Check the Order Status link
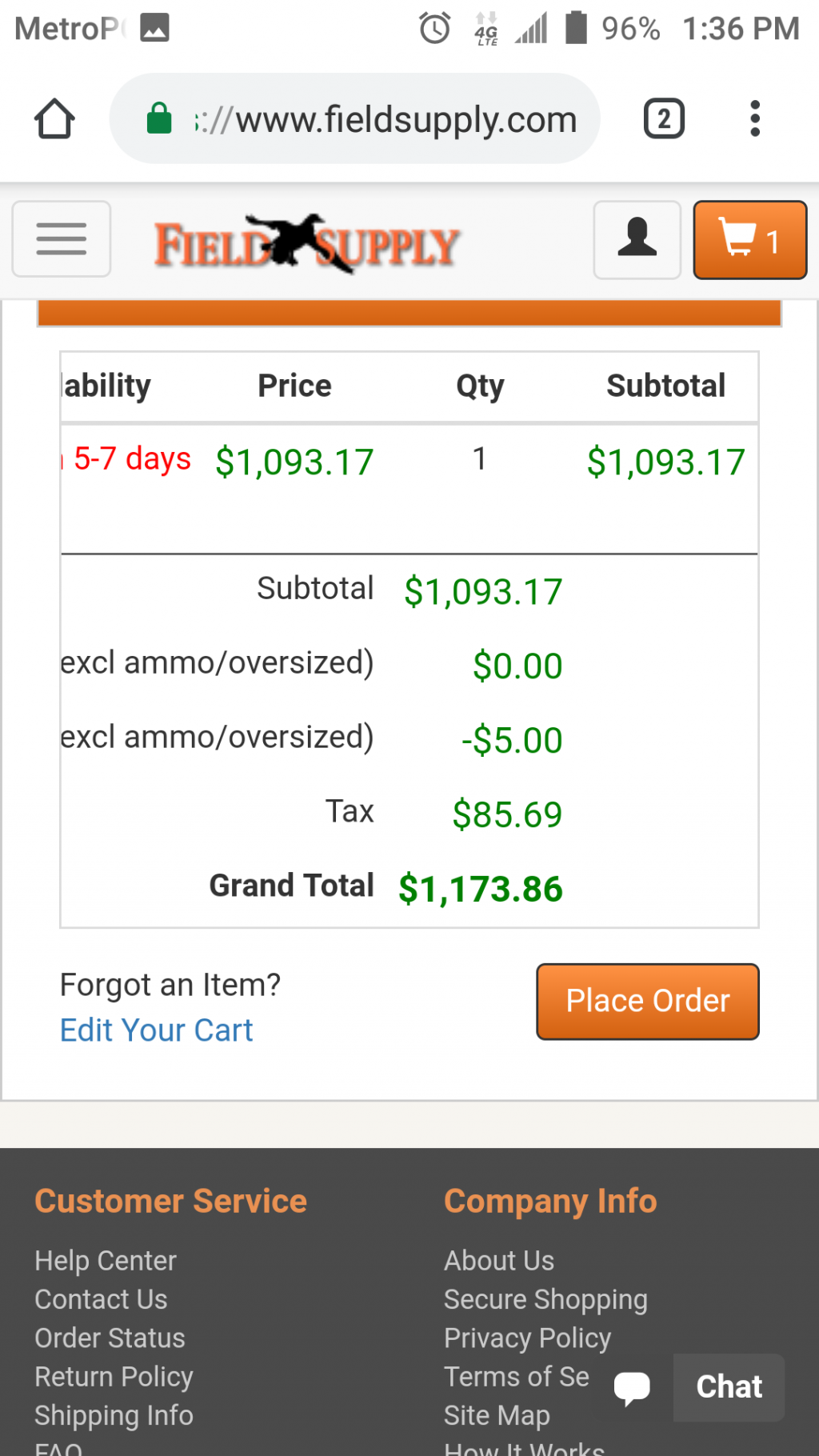 pyautogui.click(x=110, y=1338)
